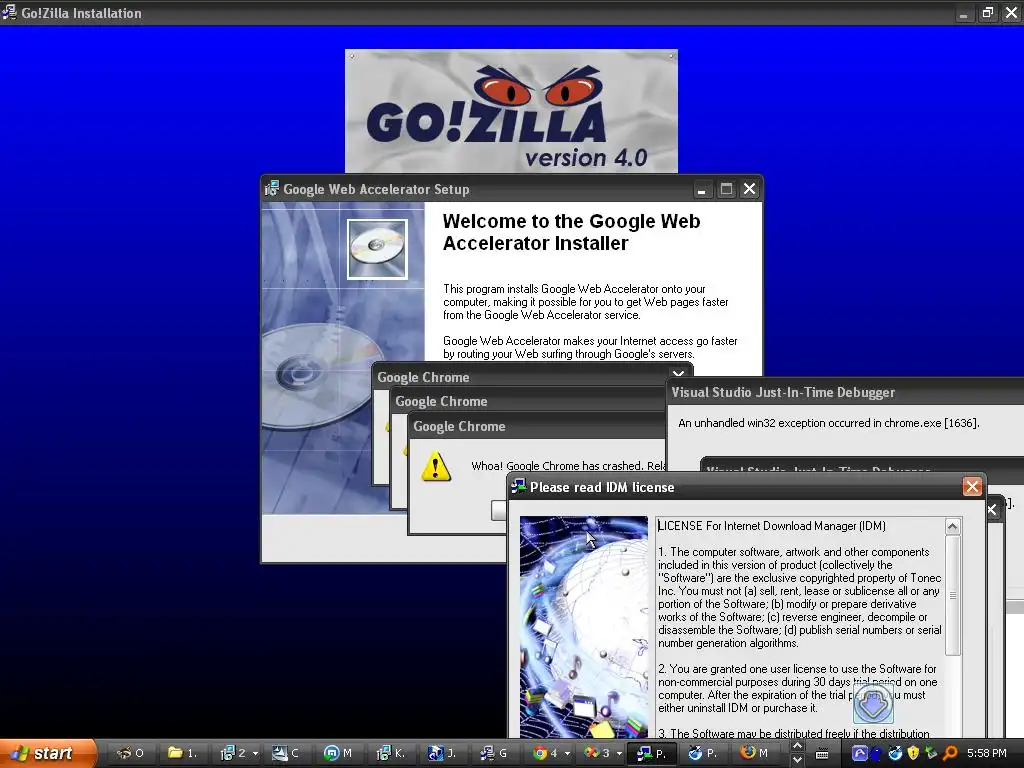Screen dimensions: 1024x768
Task: Select the active IDM taskbar item P.
Action: (x=652, y=753)
